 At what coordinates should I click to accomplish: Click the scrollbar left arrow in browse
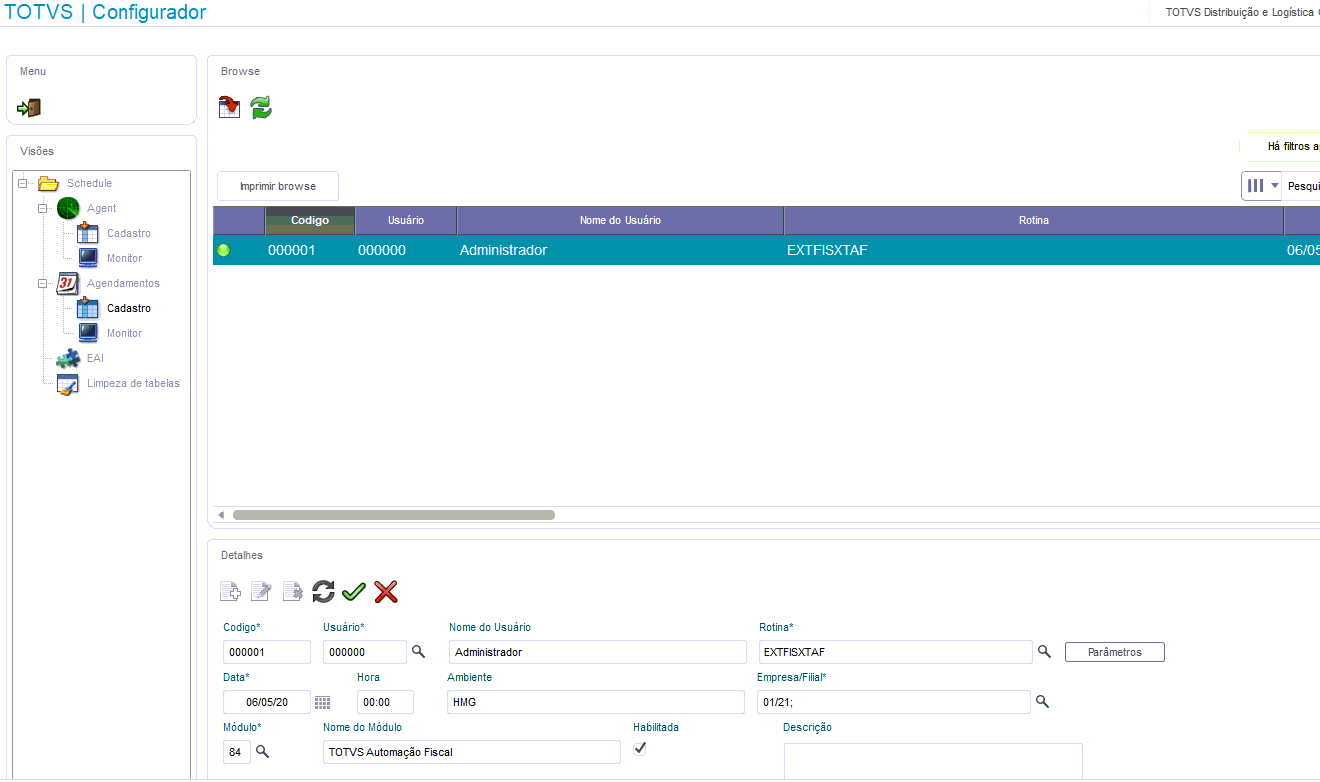[x=221, y=515]
